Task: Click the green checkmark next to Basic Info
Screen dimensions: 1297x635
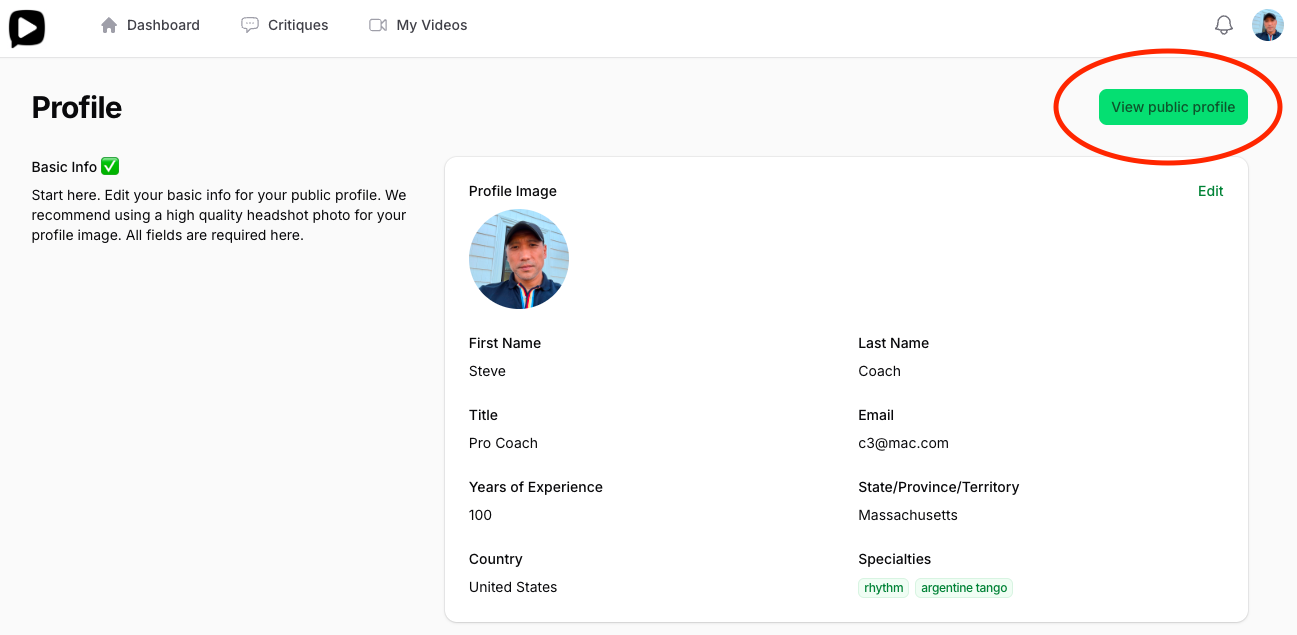Action: pos(110,167)
